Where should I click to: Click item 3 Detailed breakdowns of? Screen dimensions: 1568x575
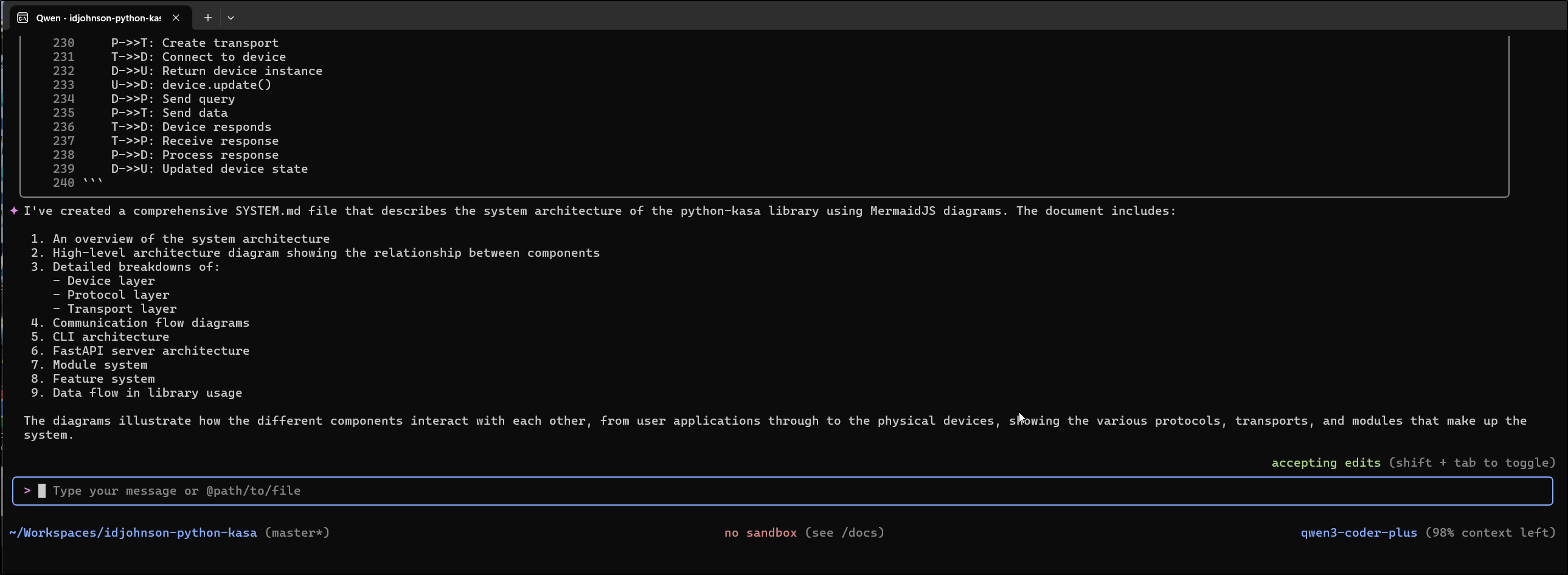coord(125,267)
